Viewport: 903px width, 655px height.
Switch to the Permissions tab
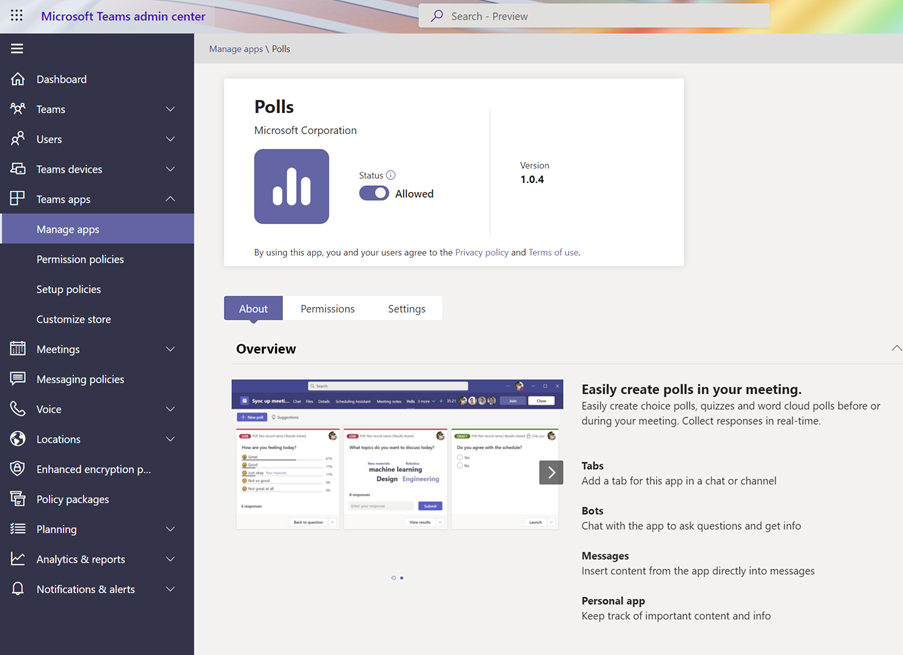click(x=328, y=308)
